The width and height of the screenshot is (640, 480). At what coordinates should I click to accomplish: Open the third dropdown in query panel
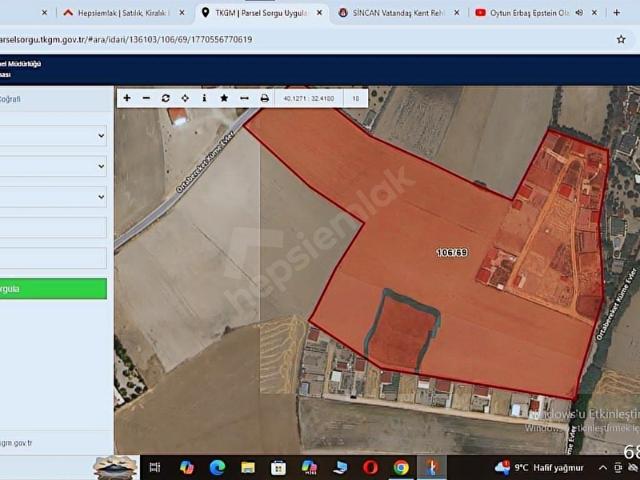55,197
